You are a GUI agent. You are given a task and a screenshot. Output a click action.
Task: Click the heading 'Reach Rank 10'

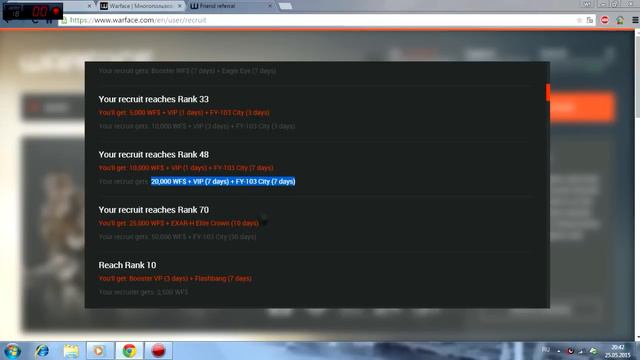pos(127,265)
